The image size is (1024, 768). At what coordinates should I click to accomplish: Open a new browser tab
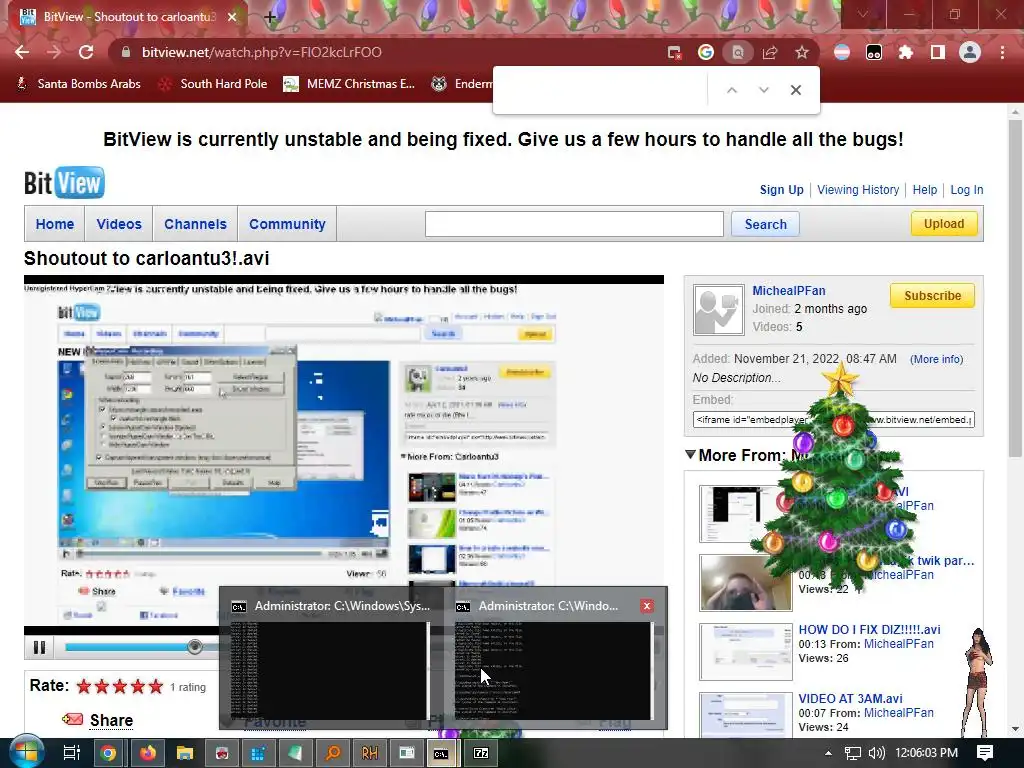pos(270,17)
